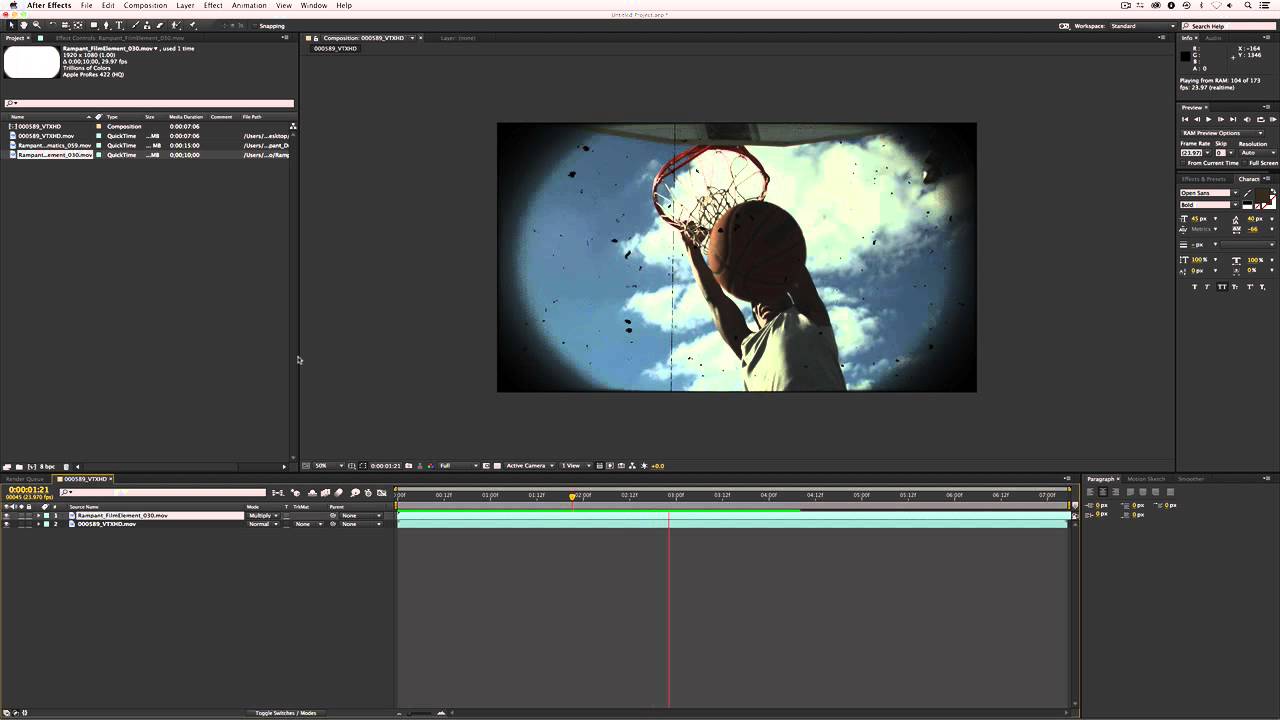Click the Search Help field

pos(1230,26)
